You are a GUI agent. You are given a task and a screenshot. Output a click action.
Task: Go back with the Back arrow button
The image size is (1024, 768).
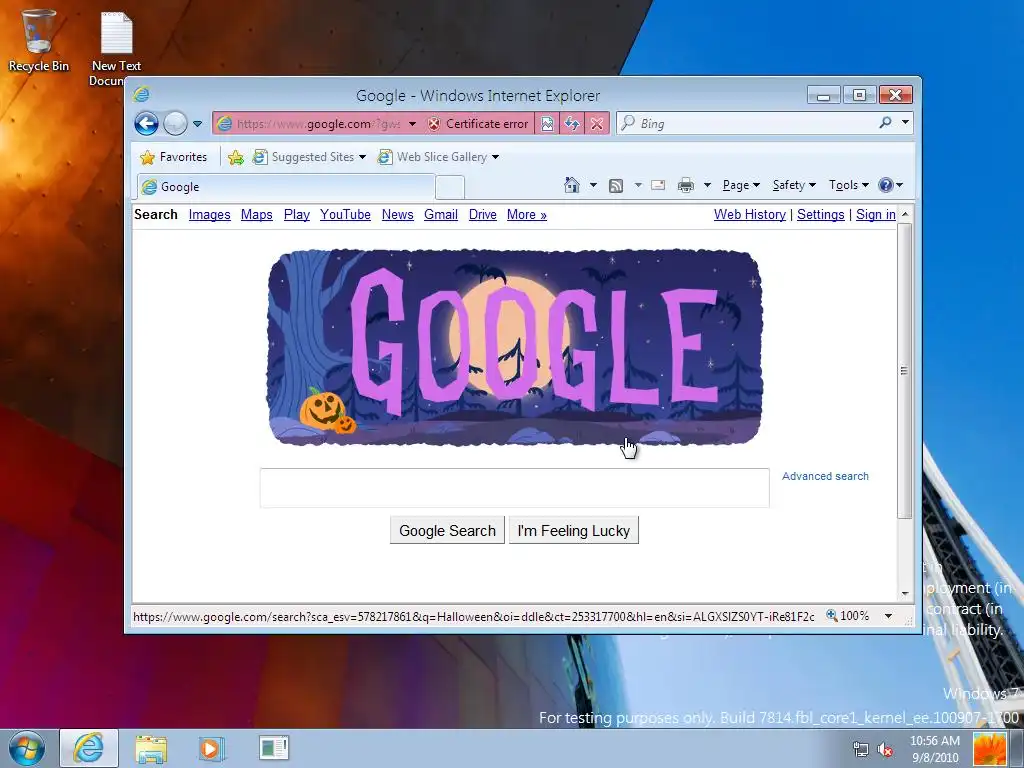146,123
